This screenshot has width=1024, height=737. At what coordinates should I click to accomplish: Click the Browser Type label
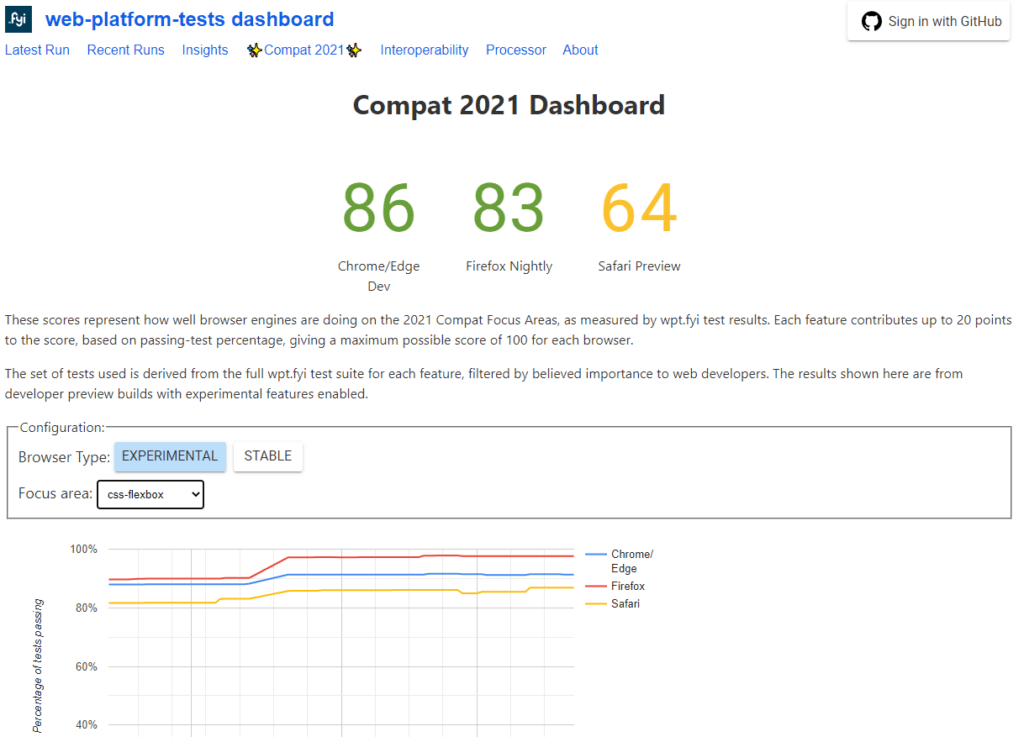pos(64,457)
